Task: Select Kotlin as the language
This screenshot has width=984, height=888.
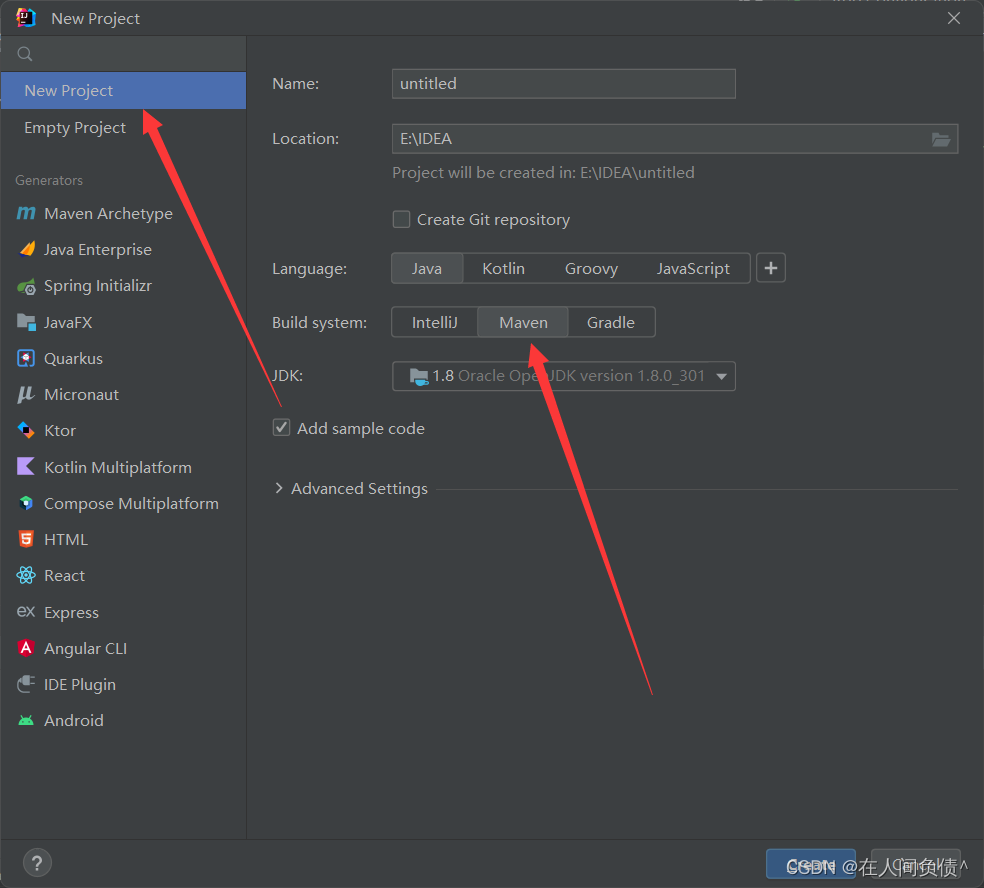Action: pyautogui.click(x=503, y=269)
